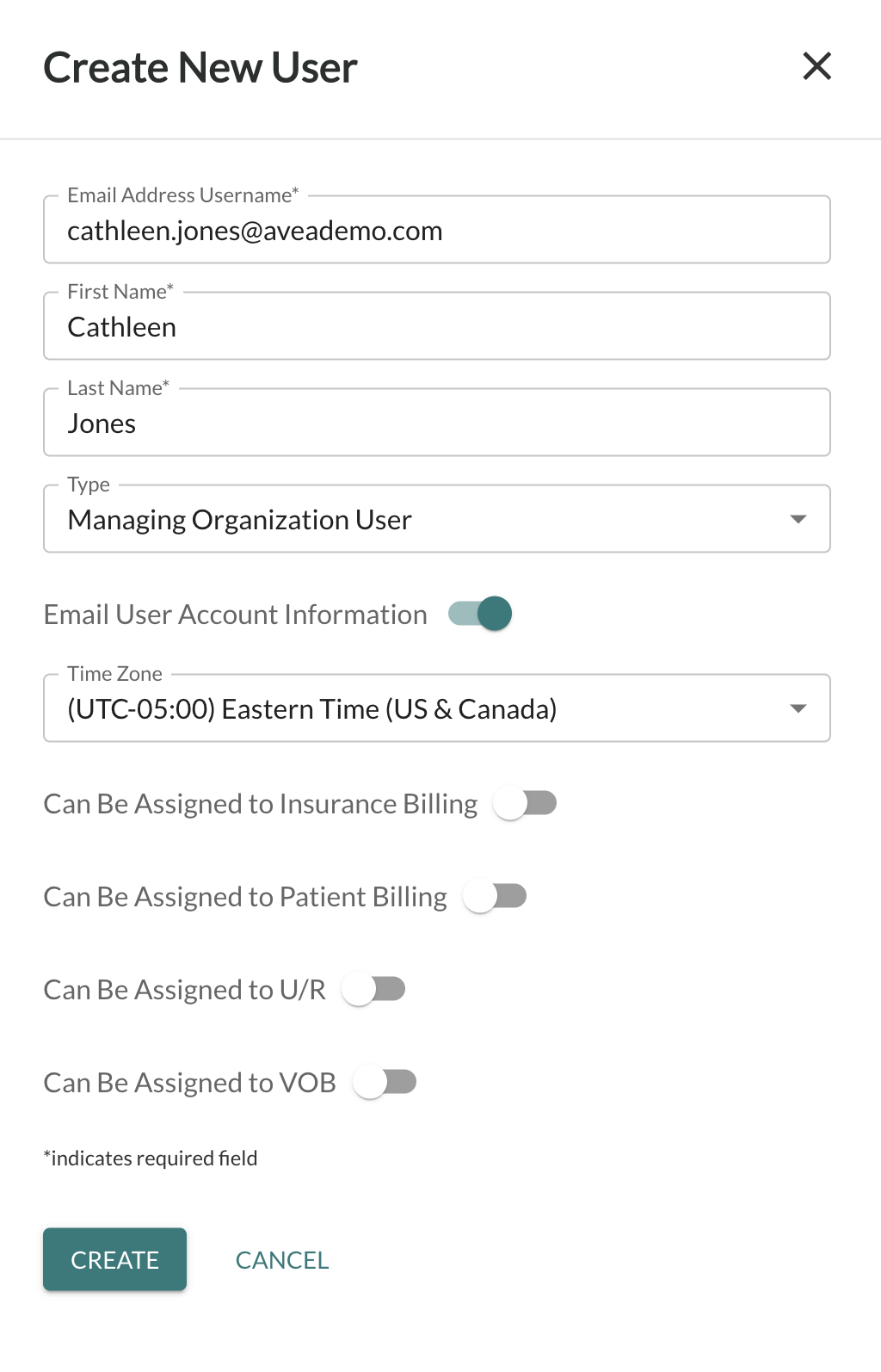The image size is (881, 1372).
Task: Click the Can Be Assigned to VOB label text
Action: click(190, 1083)
